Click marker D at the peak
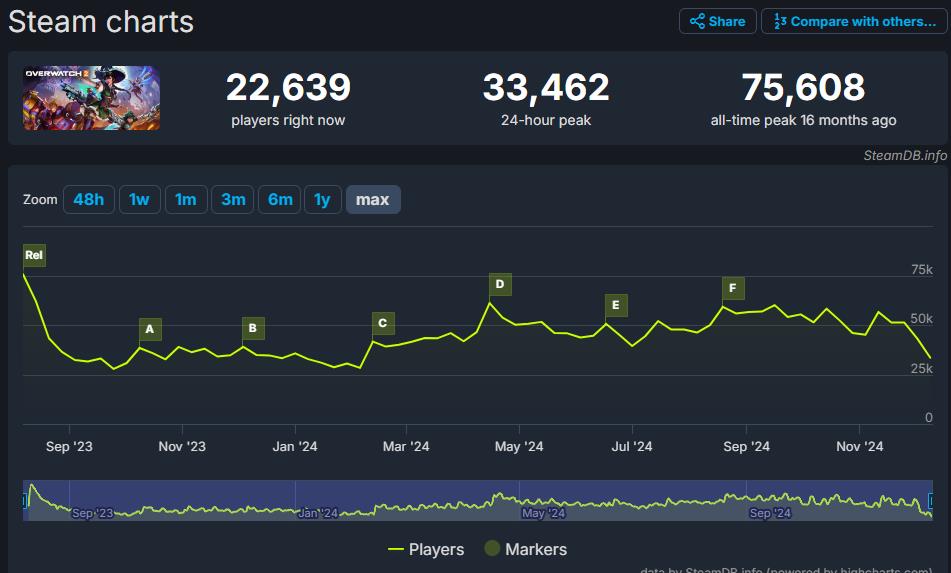951x573 pixels. click(x=500, y=284)
